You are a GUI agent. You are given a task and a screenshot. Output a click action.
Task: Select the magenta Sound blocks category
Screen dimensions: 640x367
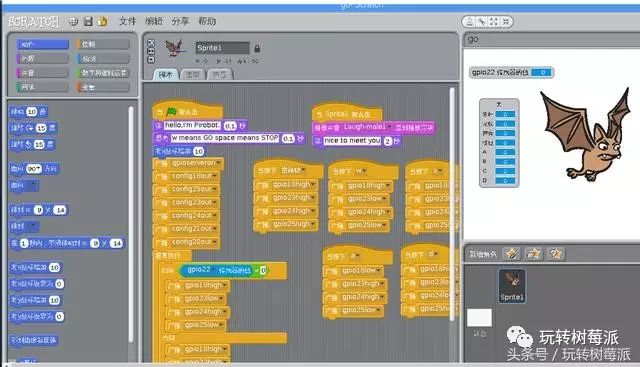point(42,73)
